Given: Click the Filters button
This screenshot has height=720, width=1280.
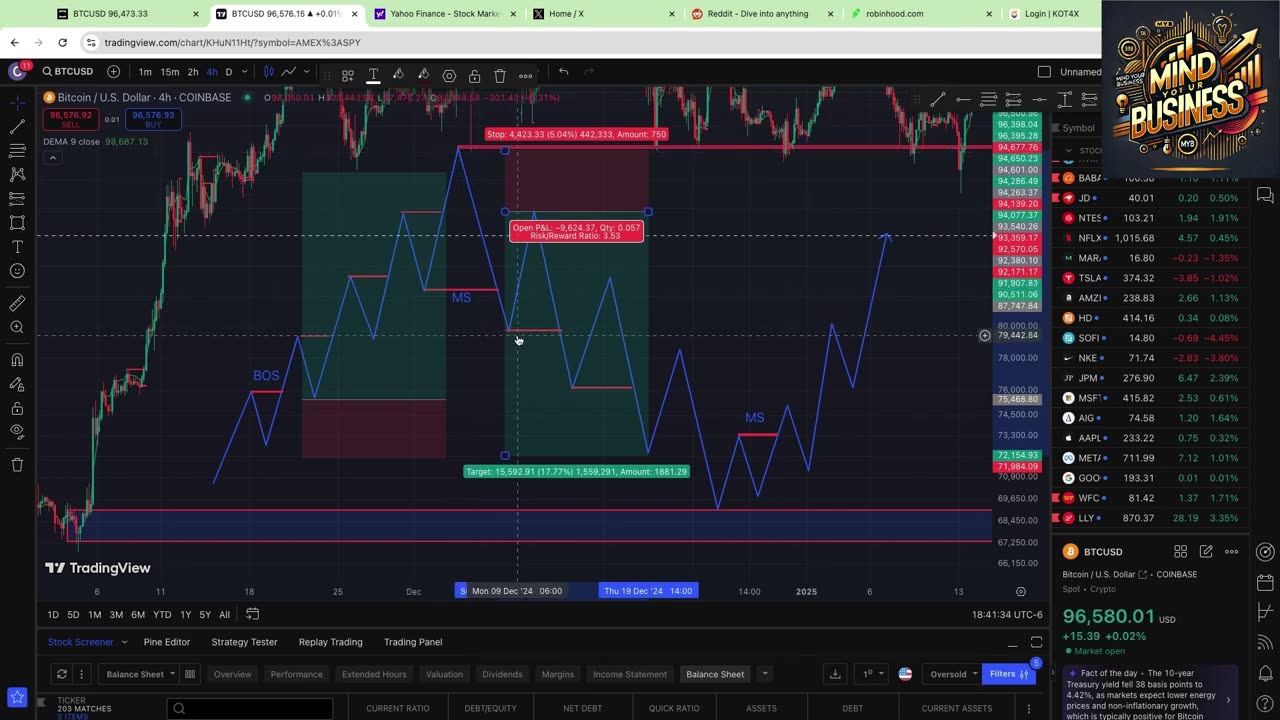Looking at the screenshot, I should pos(1003,674).
